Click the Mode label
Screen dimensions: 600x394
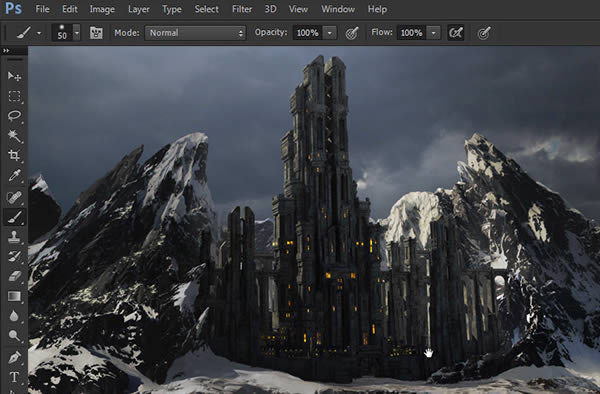(127, 33)
